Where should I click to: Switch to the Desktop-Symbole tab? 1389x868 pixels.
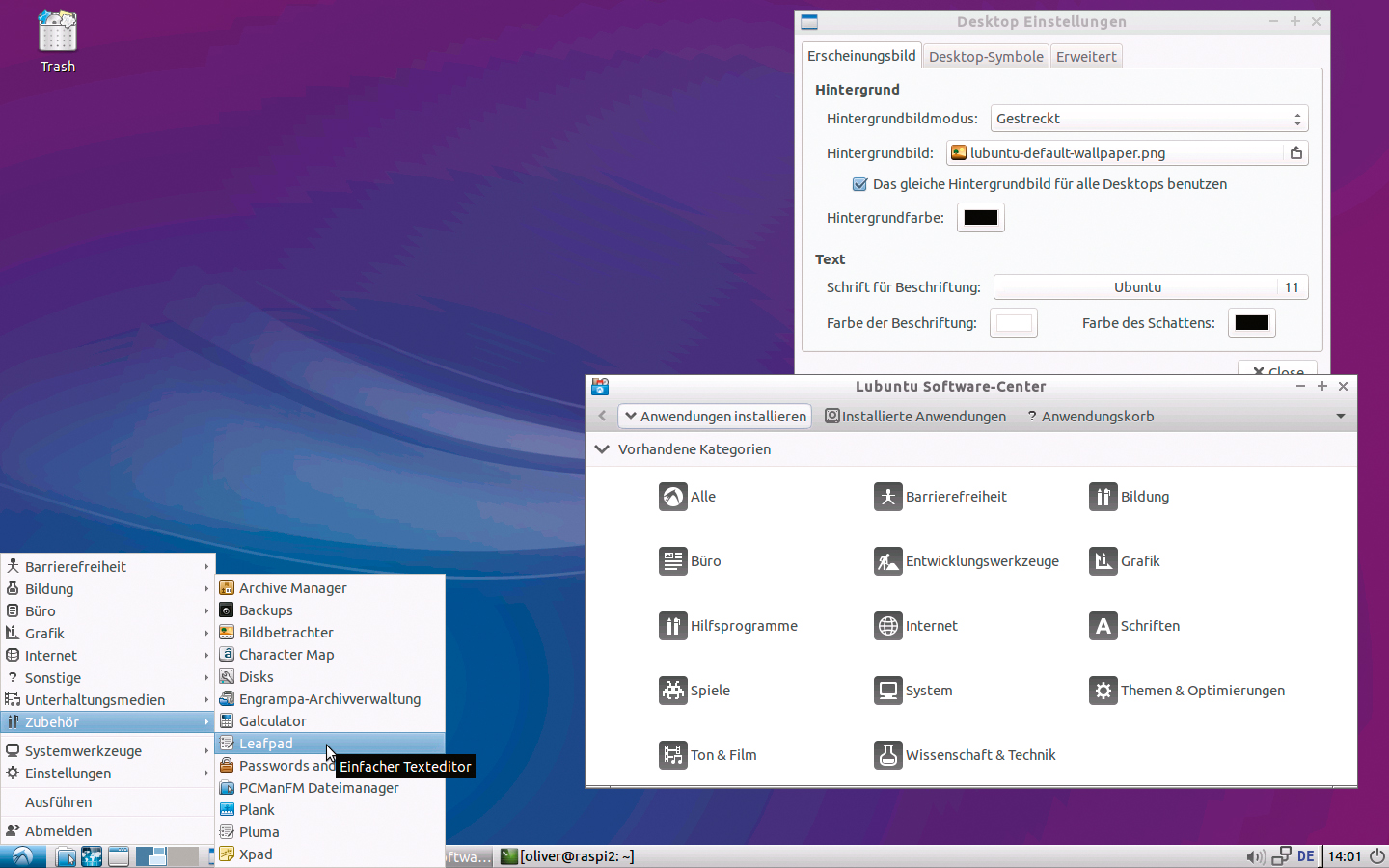[986, 57]
